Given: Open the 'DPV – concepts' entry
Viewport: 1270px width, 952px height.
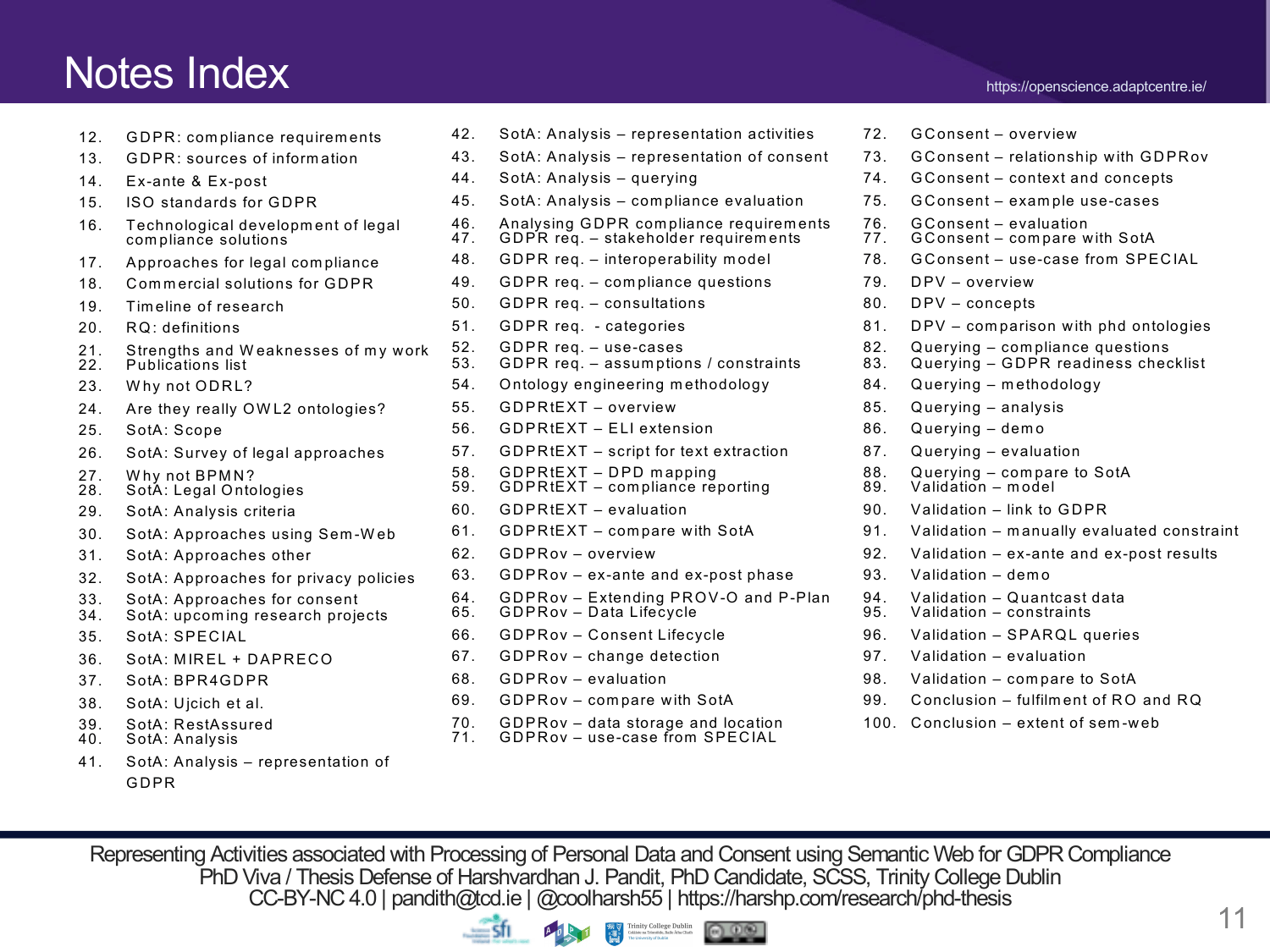Looking at the screenshot, I should click(x=973, y=303).
